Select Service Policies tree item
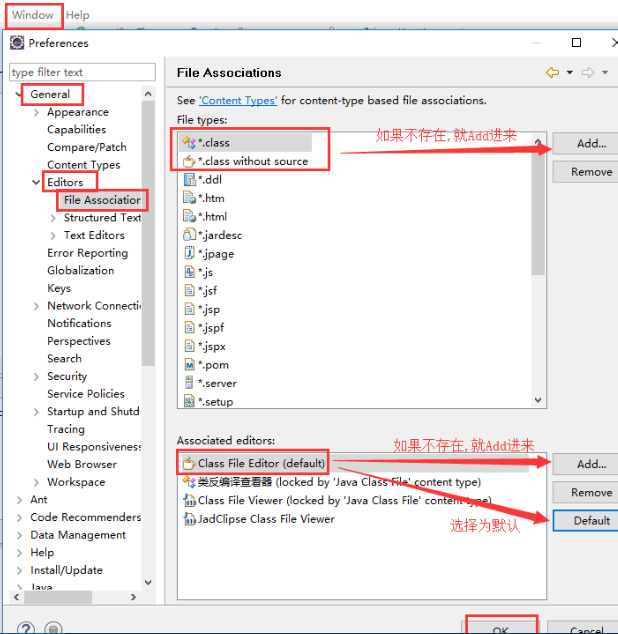The width and height of the screenshot is (618, 634). [x=86, y=394]
